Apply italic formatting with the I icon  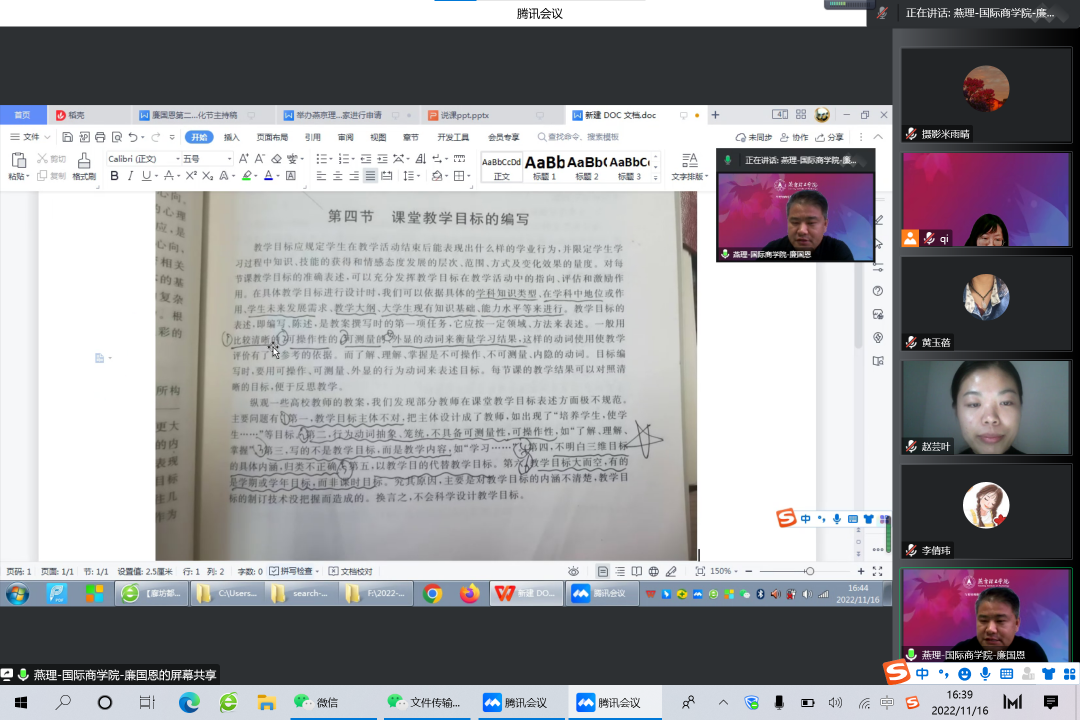(130, 176)
